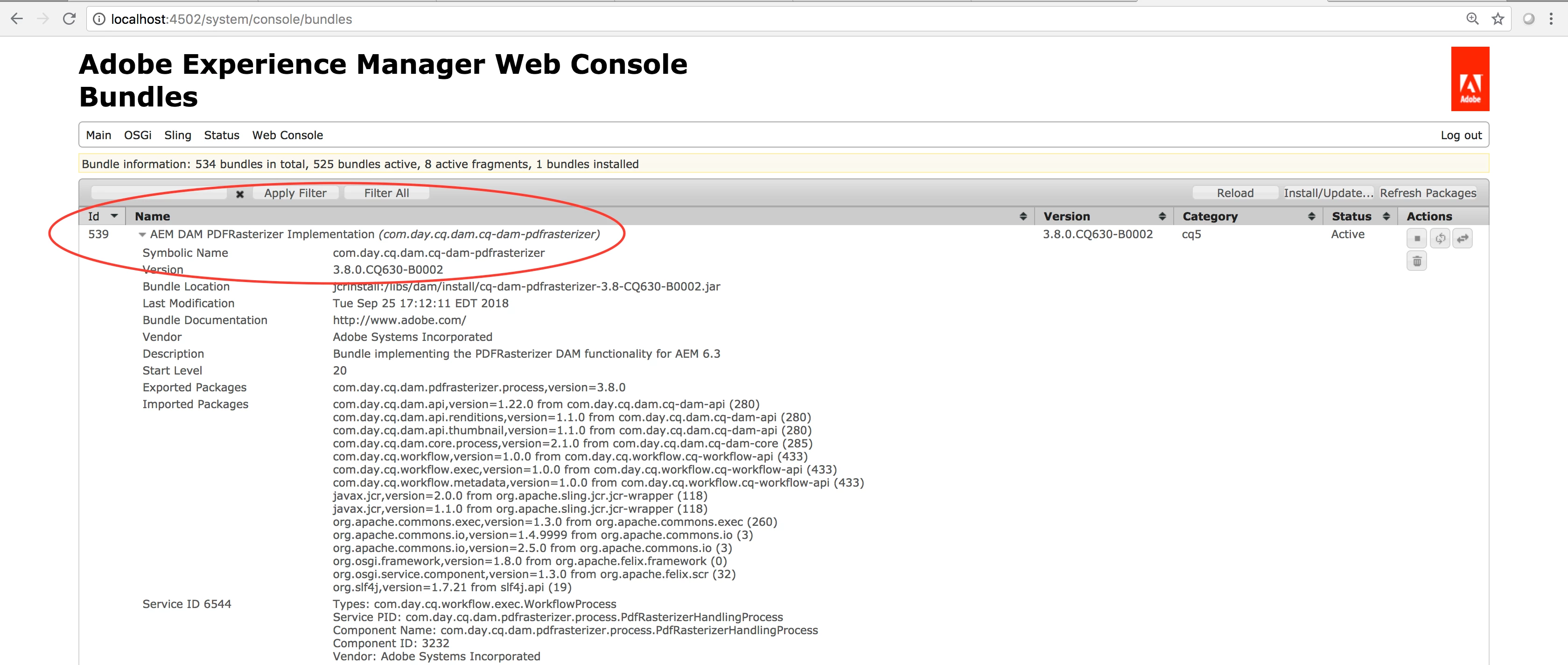Refresh package imports for bundle 539
This screenshot has height=665, width=1568.
tap(1440, 238)
